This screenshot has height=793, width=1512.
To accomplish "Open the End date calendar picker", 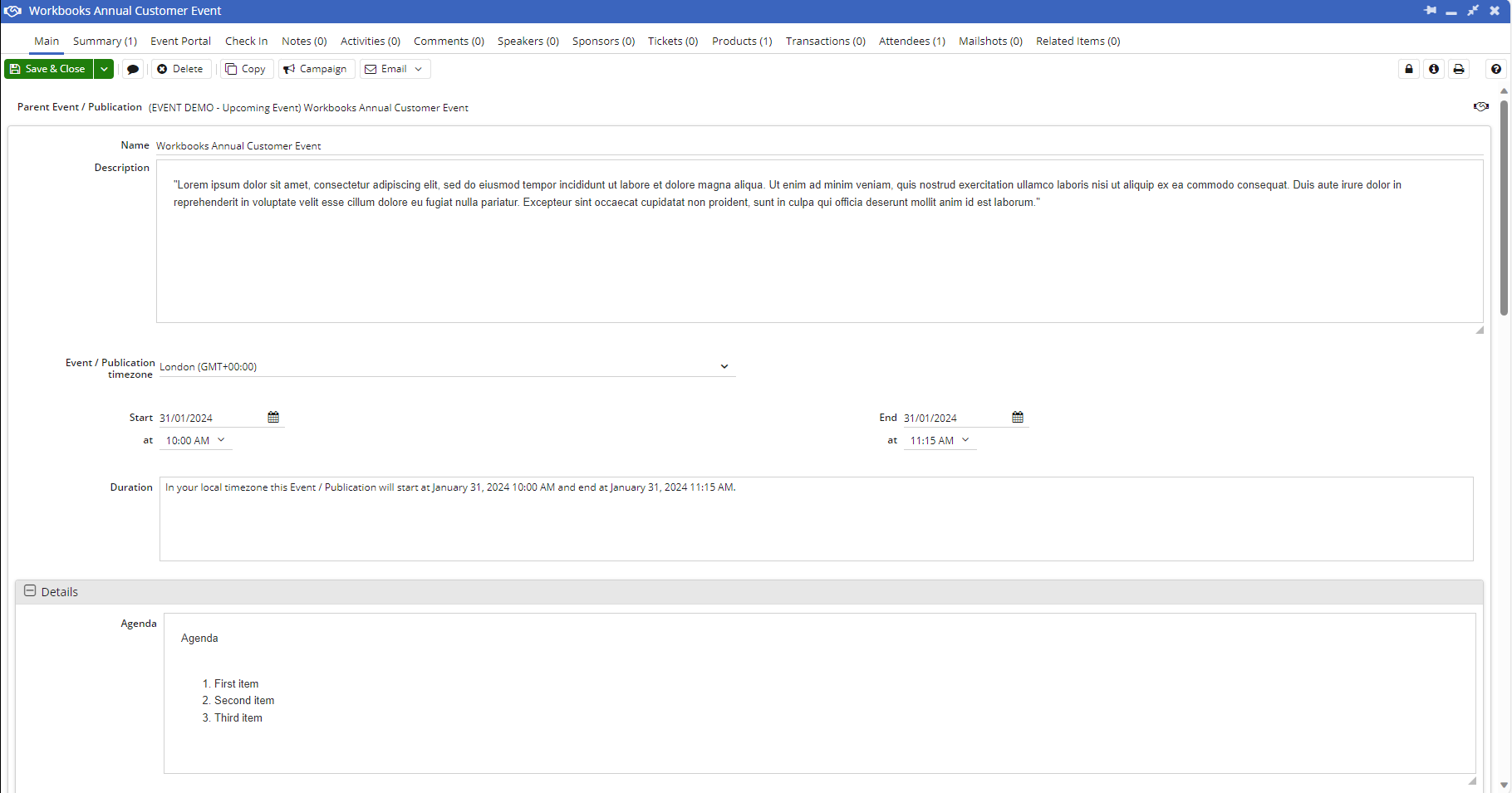I will (1018, 417).
